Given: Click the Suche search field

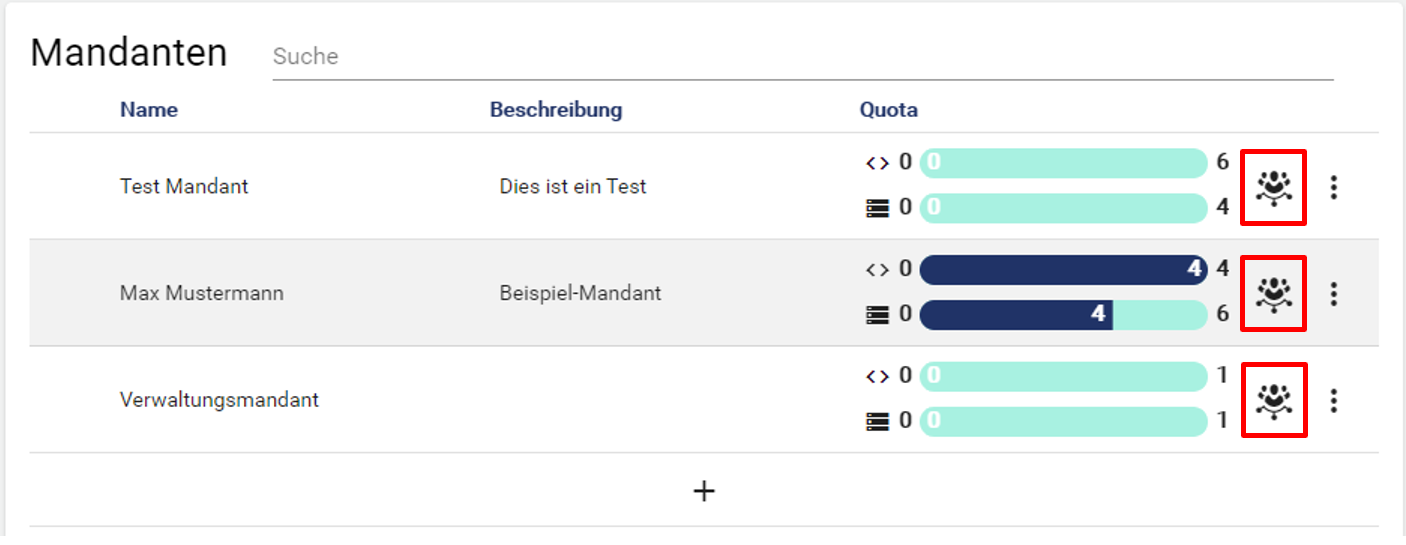Looking at the screenshot, I should [802, 57].
